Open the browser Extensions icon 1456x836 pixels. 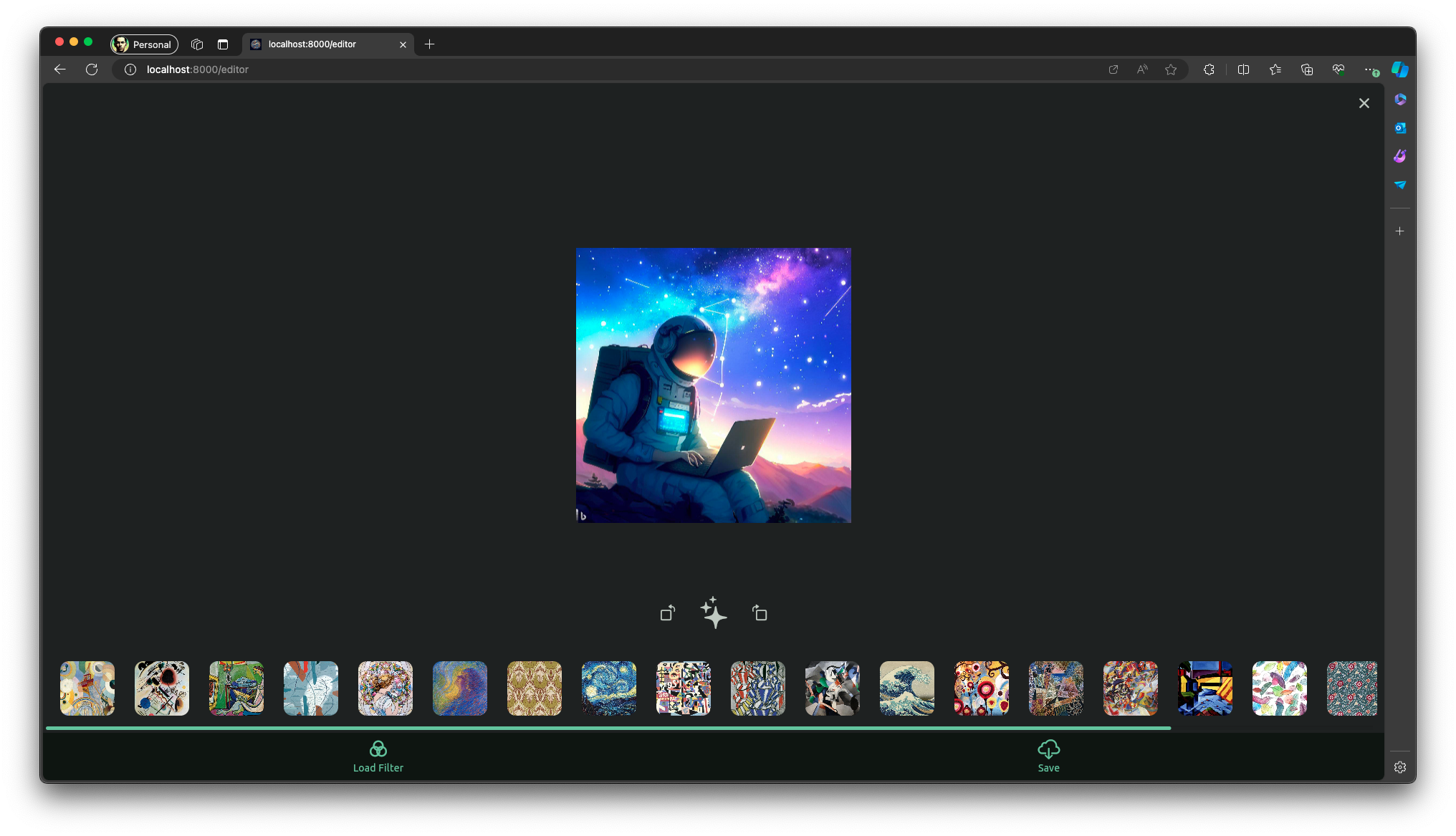pos(1209,69)
